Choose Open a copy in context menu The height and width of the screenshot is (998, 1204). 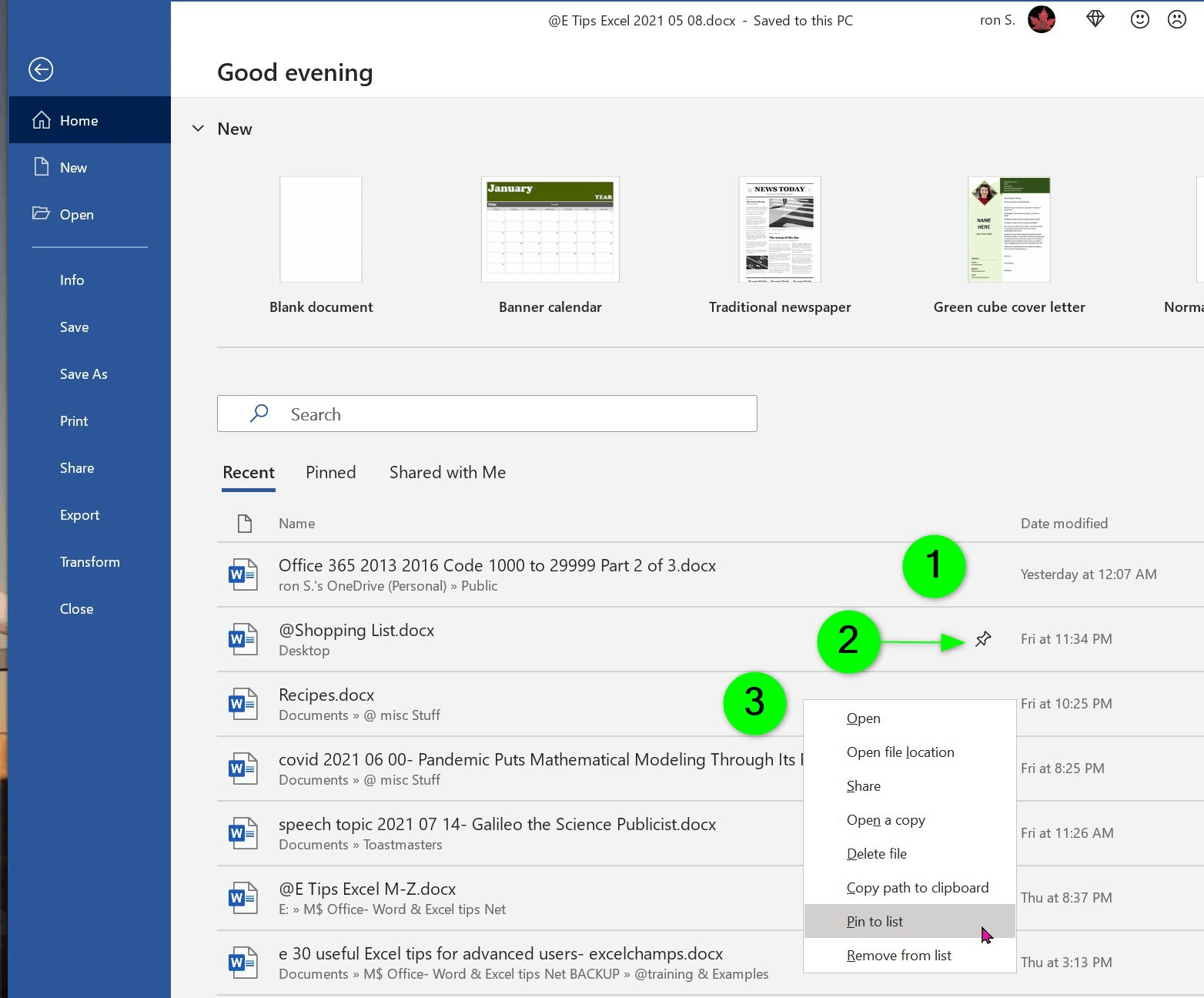pyautogui.click(x=910, y=819)
